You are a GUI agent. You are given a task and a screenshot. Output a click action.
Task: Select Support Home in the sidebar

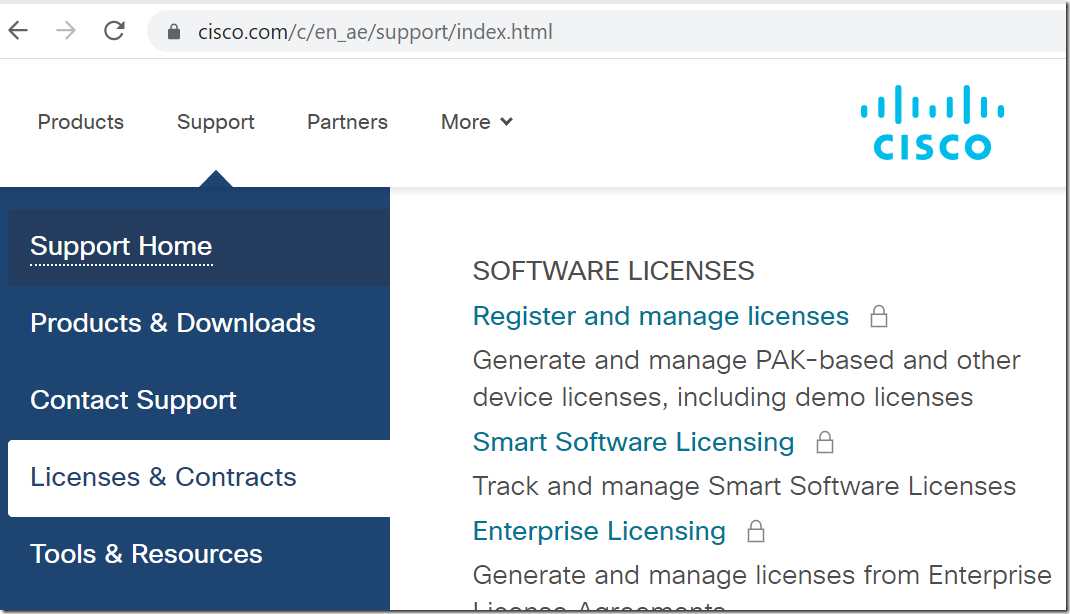coord(199,247)
